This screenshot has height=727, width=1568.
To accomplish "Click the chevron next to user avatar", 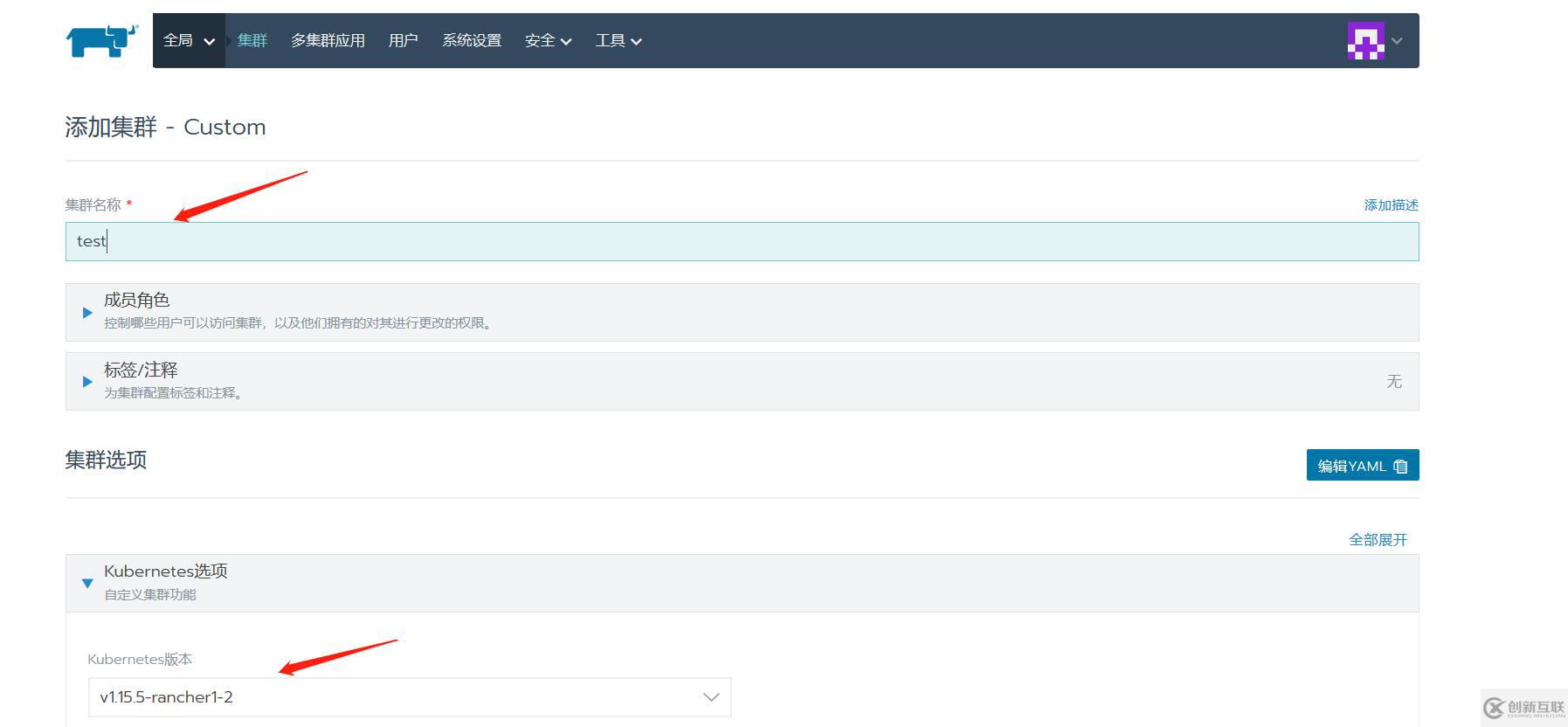I will tap(1397, 40).
